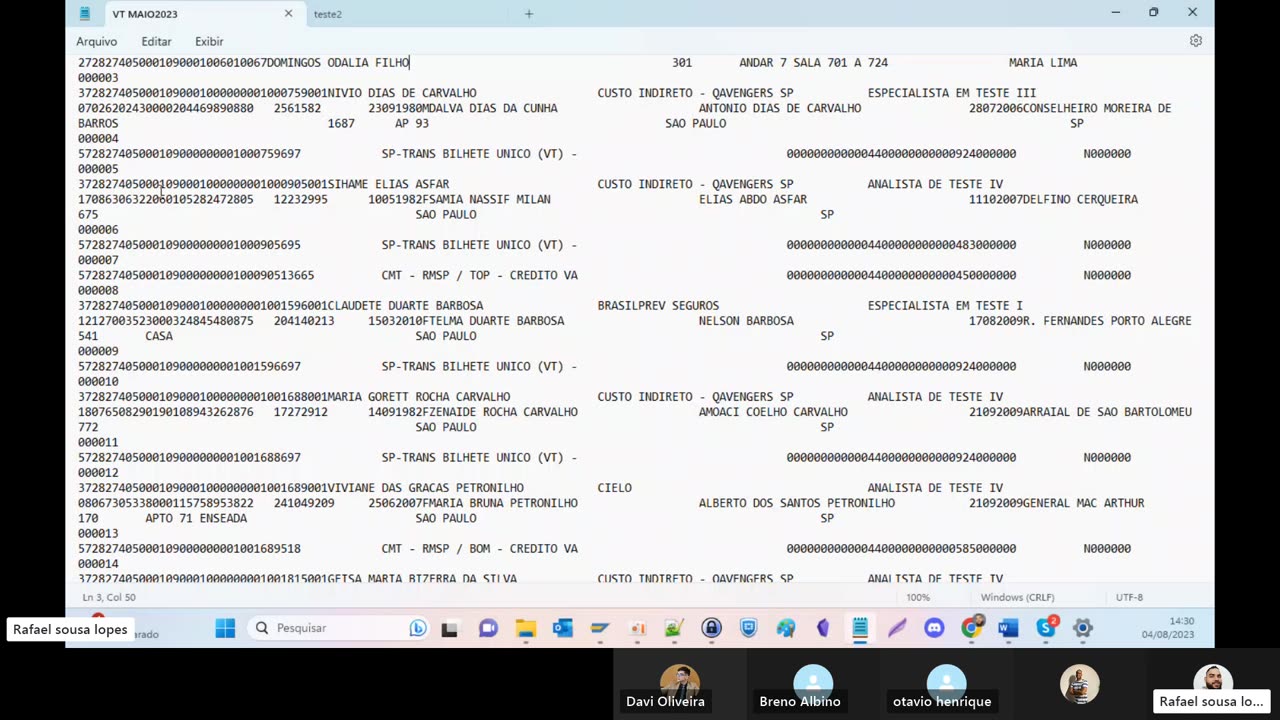Open Bing chat icon in search box
This screenshot has width=1280, height=720.
tap(418, 628)
